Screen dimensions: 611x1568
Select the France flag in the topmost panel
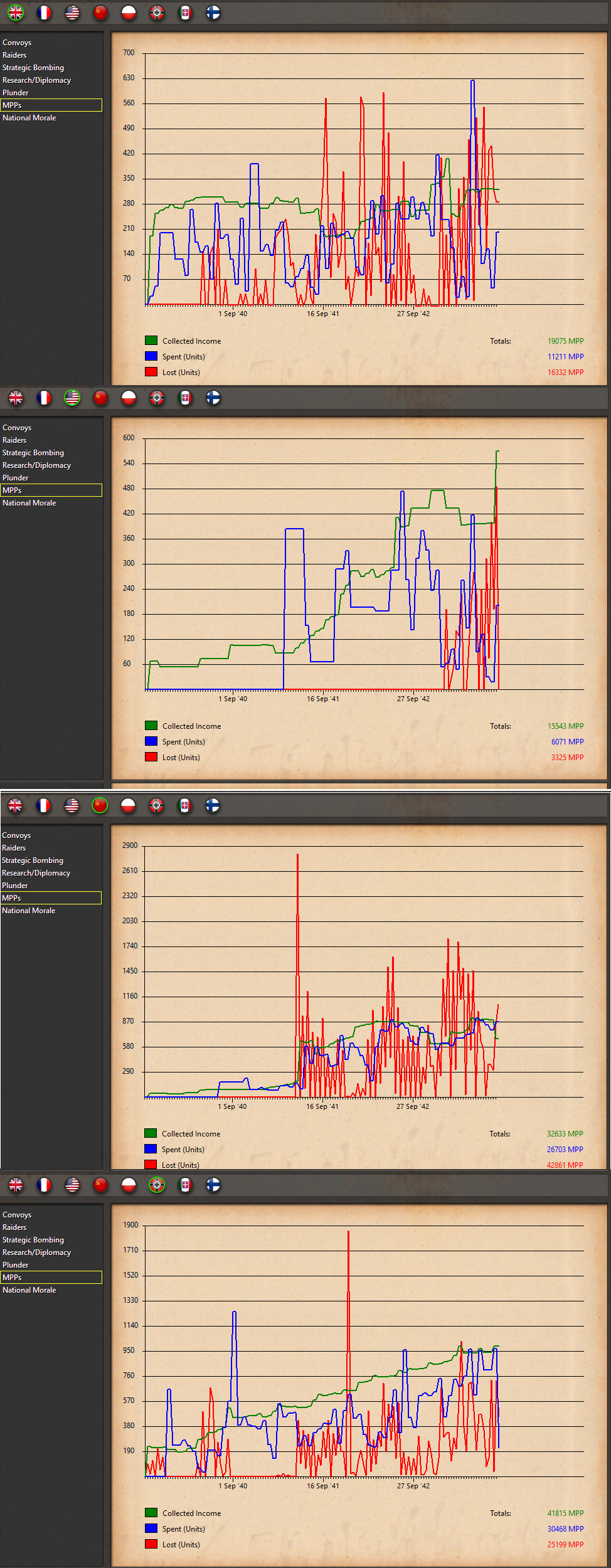[44, 13]
